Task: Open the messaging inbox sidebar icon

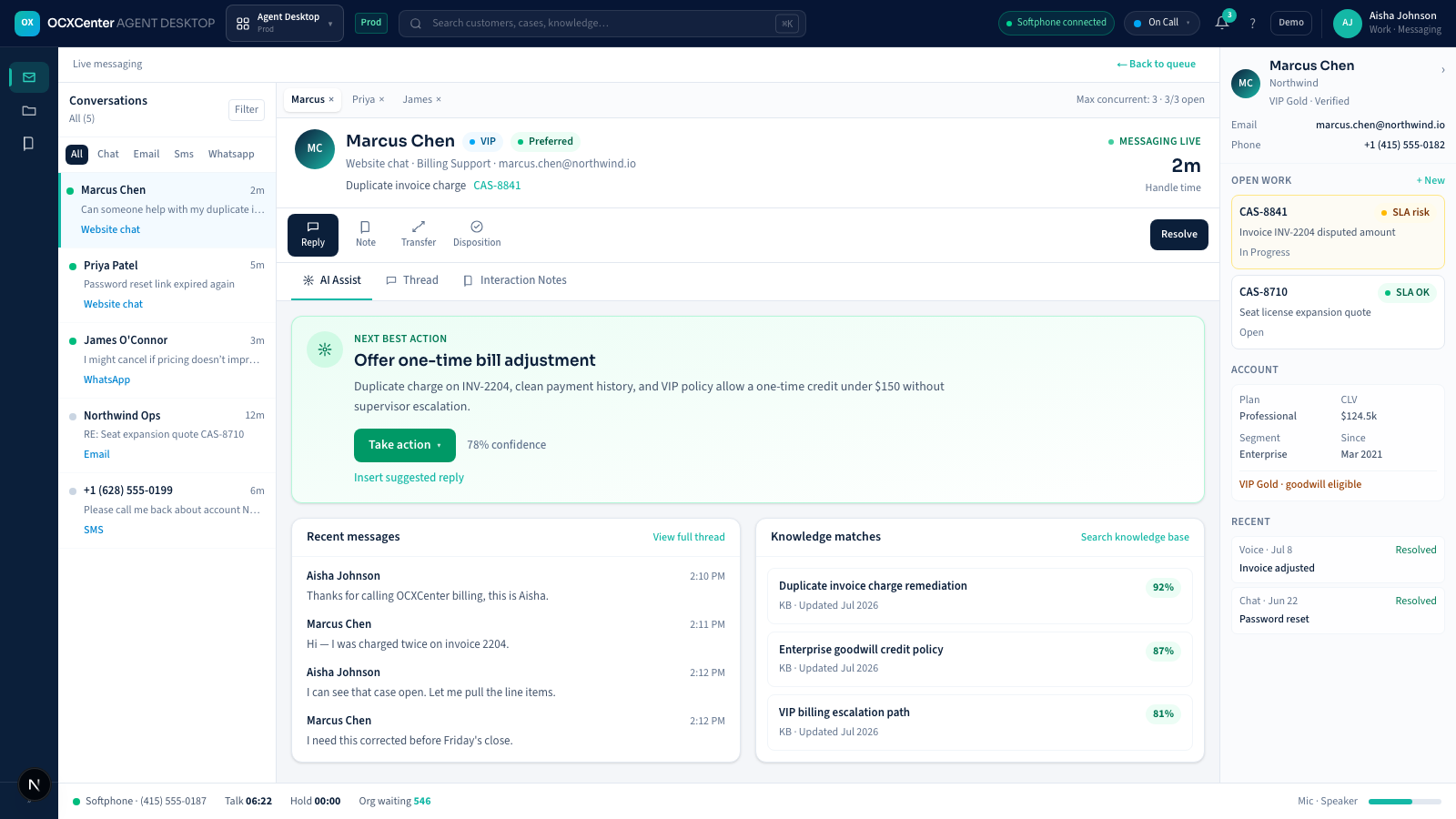Action: (29, 77)
